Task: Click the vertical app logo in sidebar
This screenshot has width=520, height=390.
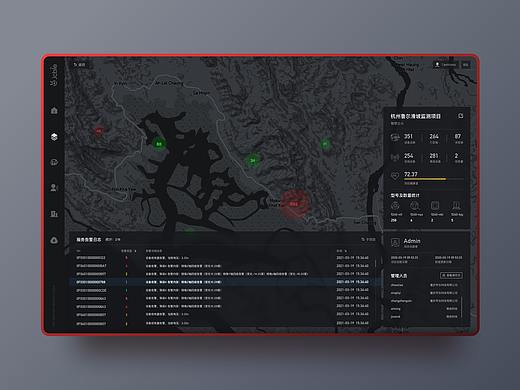Action: click(54, 75)
